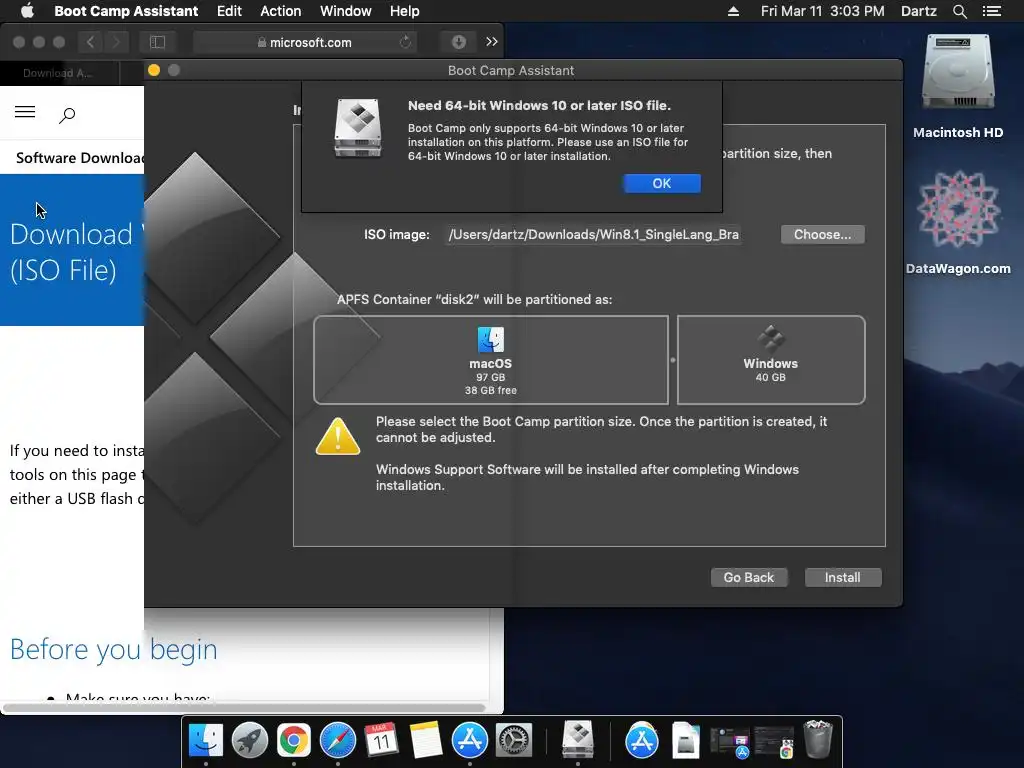This screenshot has height=768, width=1024.
Task: Click the eject icon in menu bar
Action: 733,11
